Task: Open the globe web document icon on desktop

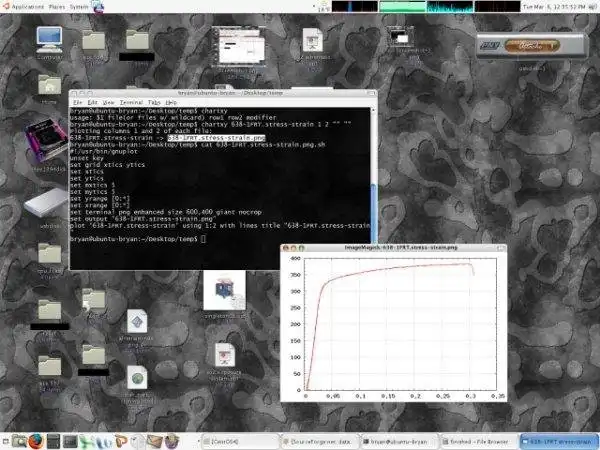Action: (x=137, y=377)
